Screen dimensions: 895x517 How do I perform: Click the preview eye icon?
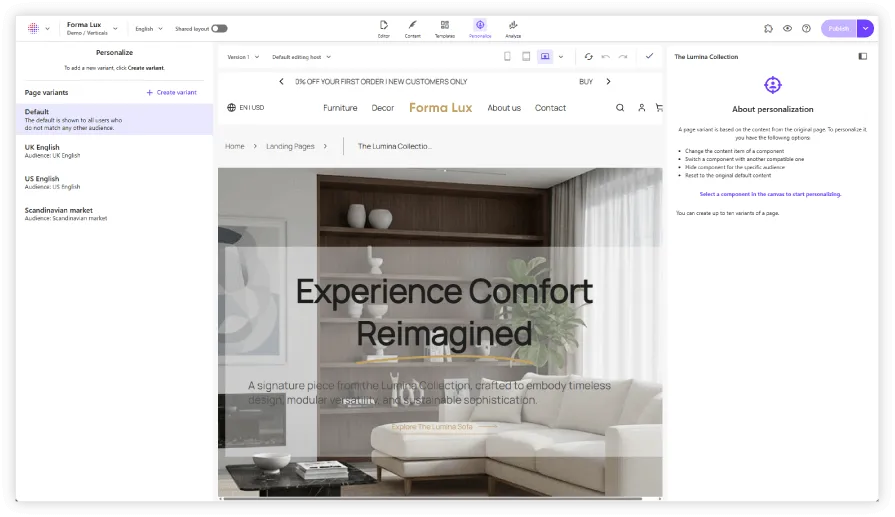point(787,29)
